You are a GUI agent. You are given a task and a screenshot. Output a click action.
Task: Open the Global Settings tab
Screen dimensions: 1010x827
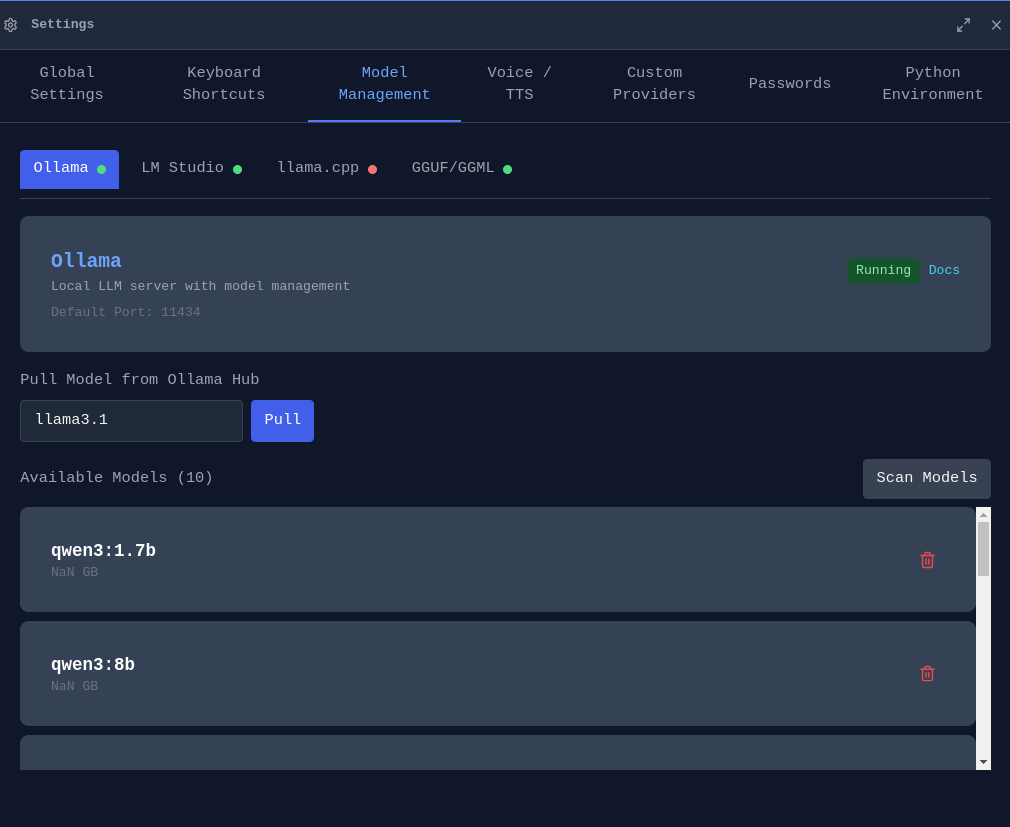click(x=67, y=84)
